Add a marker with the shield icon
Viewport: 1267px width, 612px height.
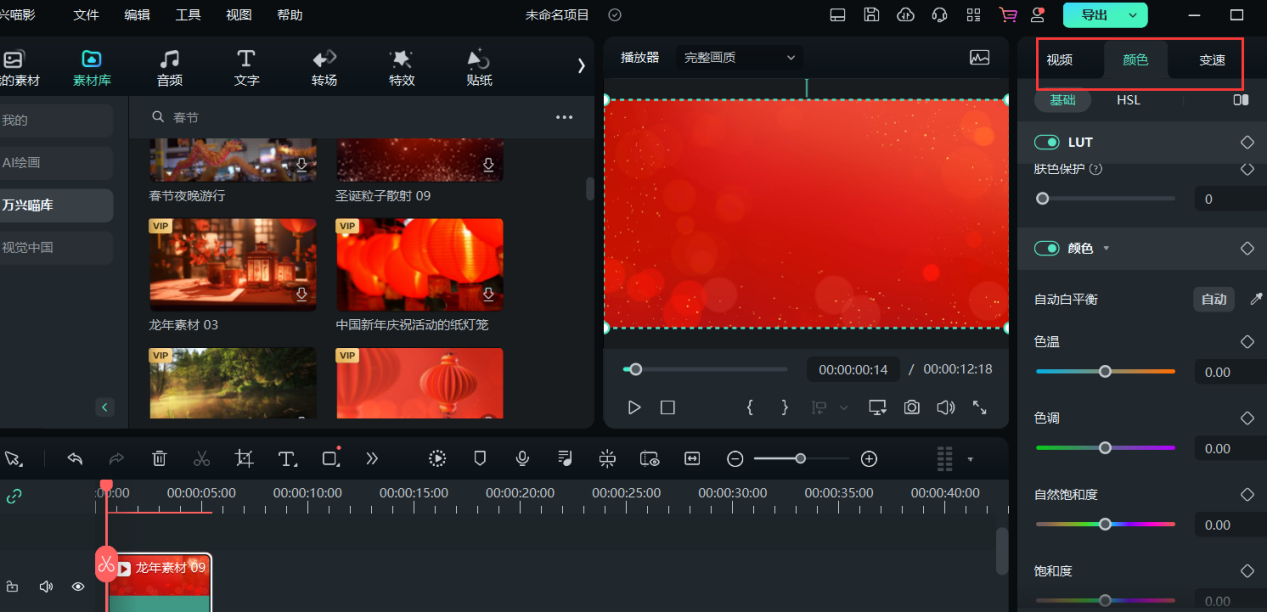480,459
